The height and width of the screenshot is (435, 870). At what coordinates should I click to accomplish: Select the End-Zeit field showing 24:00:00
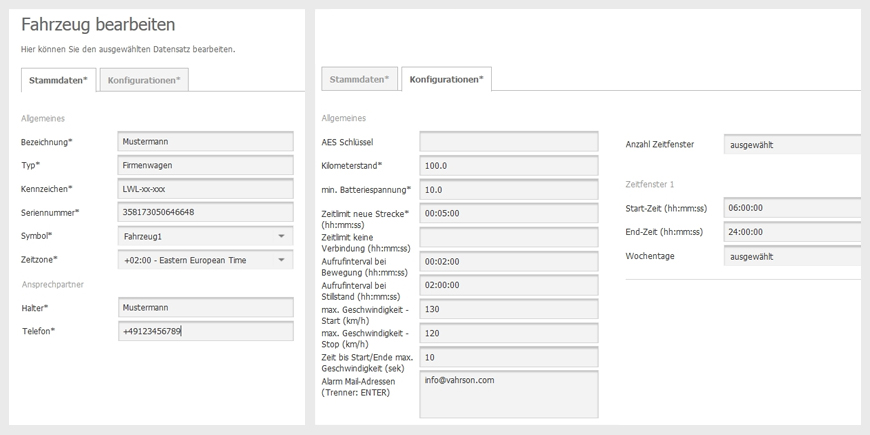[x=792, y=232]
